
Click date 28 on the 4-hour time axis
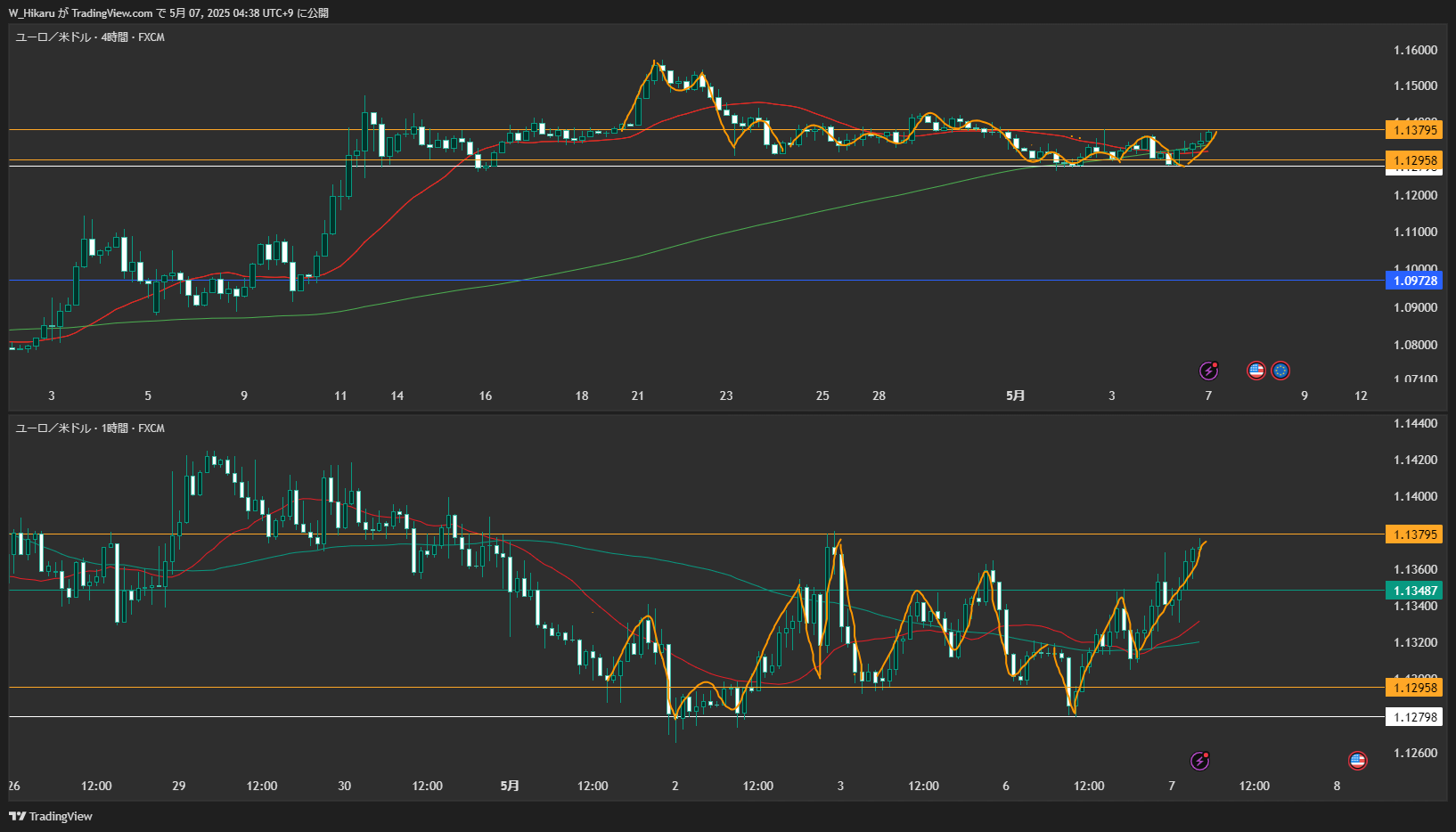point(879,396)
